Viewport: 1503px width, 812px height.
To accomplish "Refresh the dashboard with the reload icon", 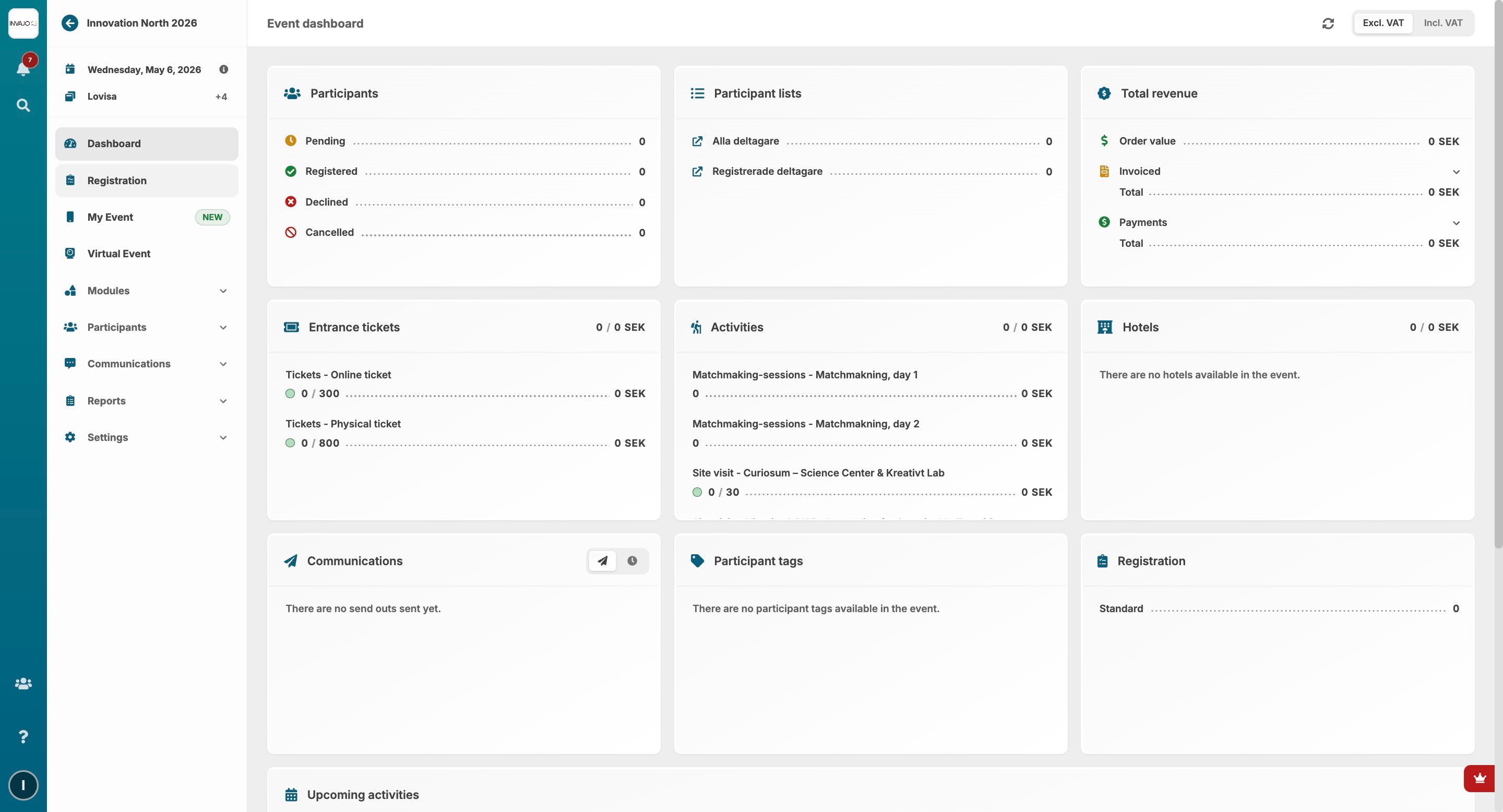I will pos(1328,23).
